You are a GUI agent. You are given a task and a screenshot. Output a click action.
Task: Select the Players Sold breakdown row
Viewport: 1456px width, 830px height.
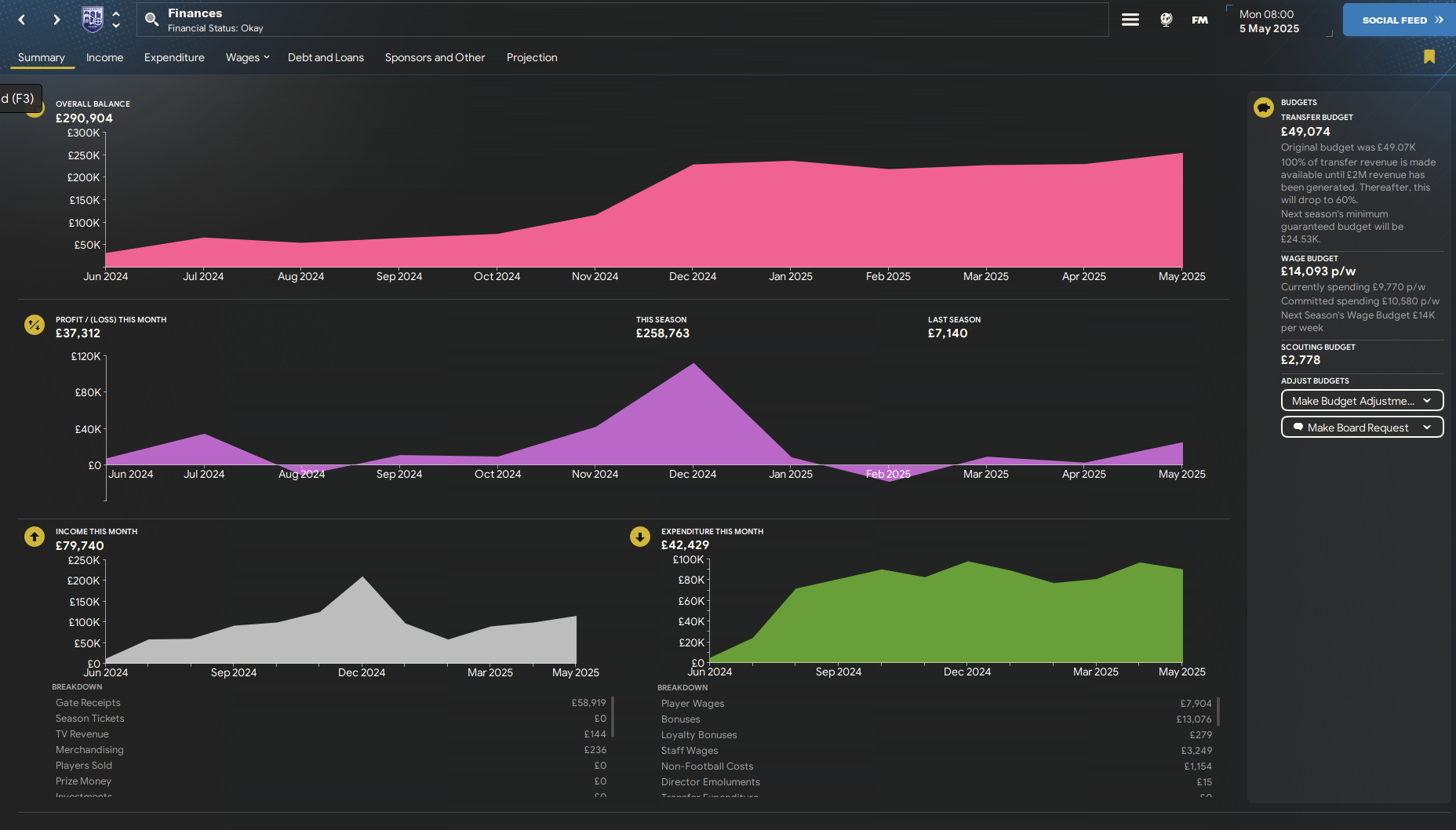coord(331,766)
